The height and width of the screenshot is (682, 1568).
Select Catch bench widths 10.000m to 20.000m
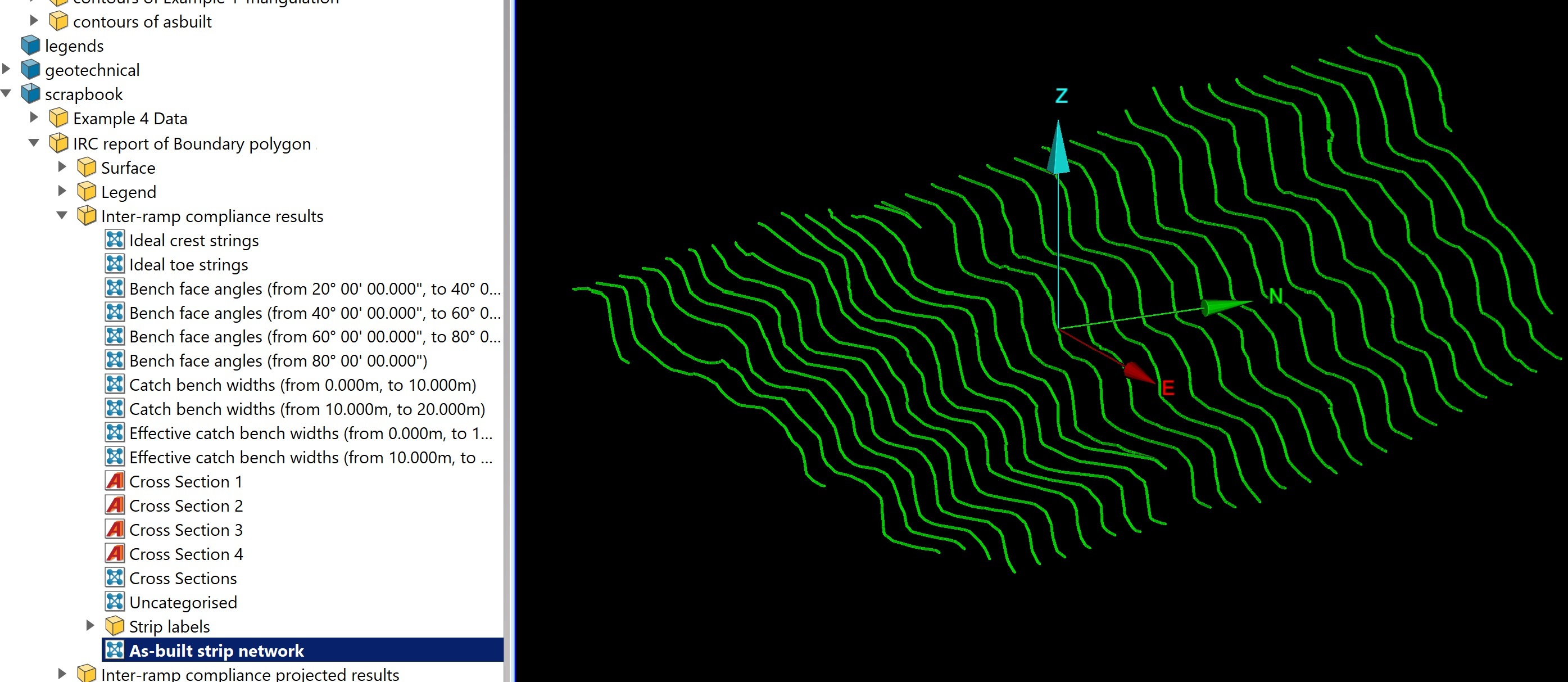click(307, 409)
